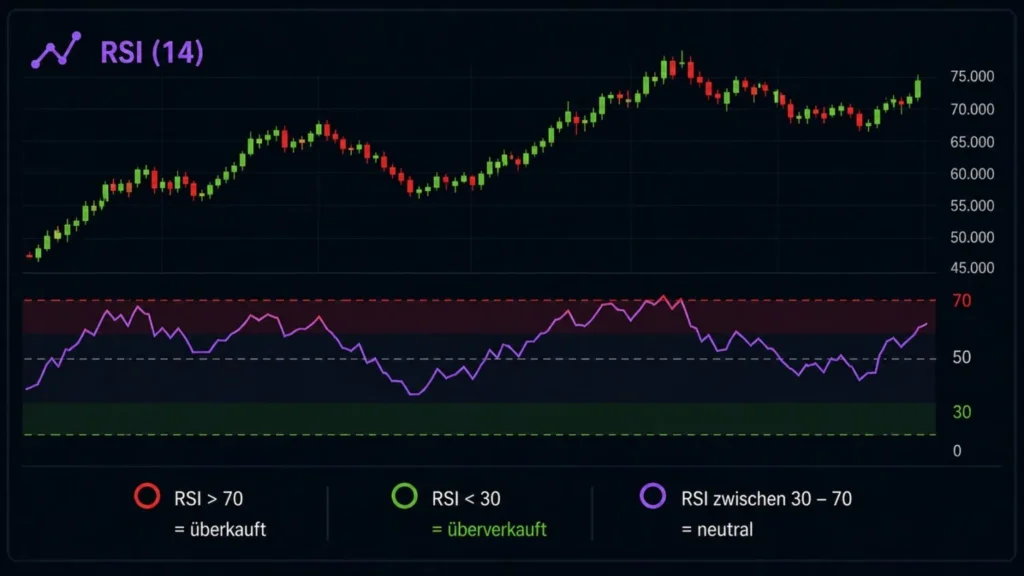Click the 'RSI > 70' legend text
Viewport: 1024px width, 576px height.
point(208,499)
